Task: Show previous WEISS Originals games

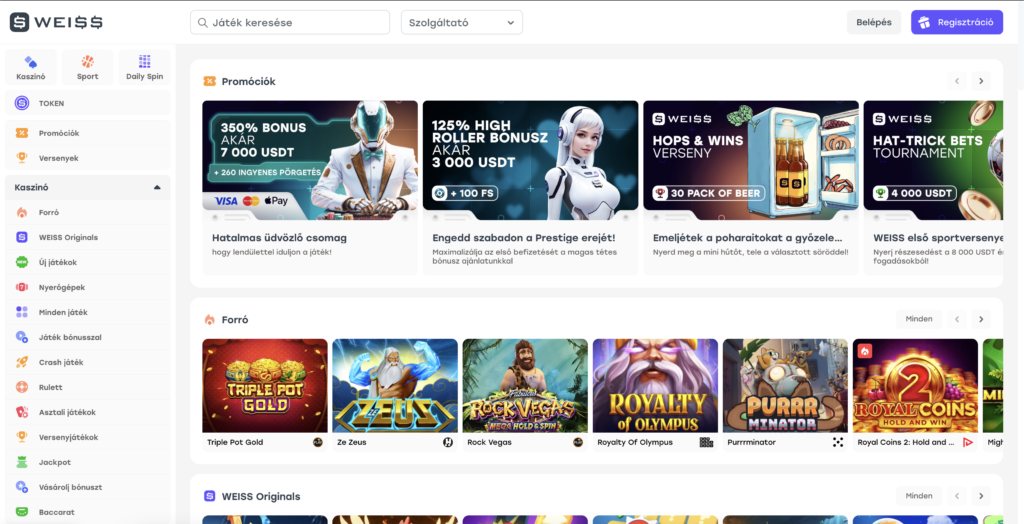Action: tap(957, 496)
